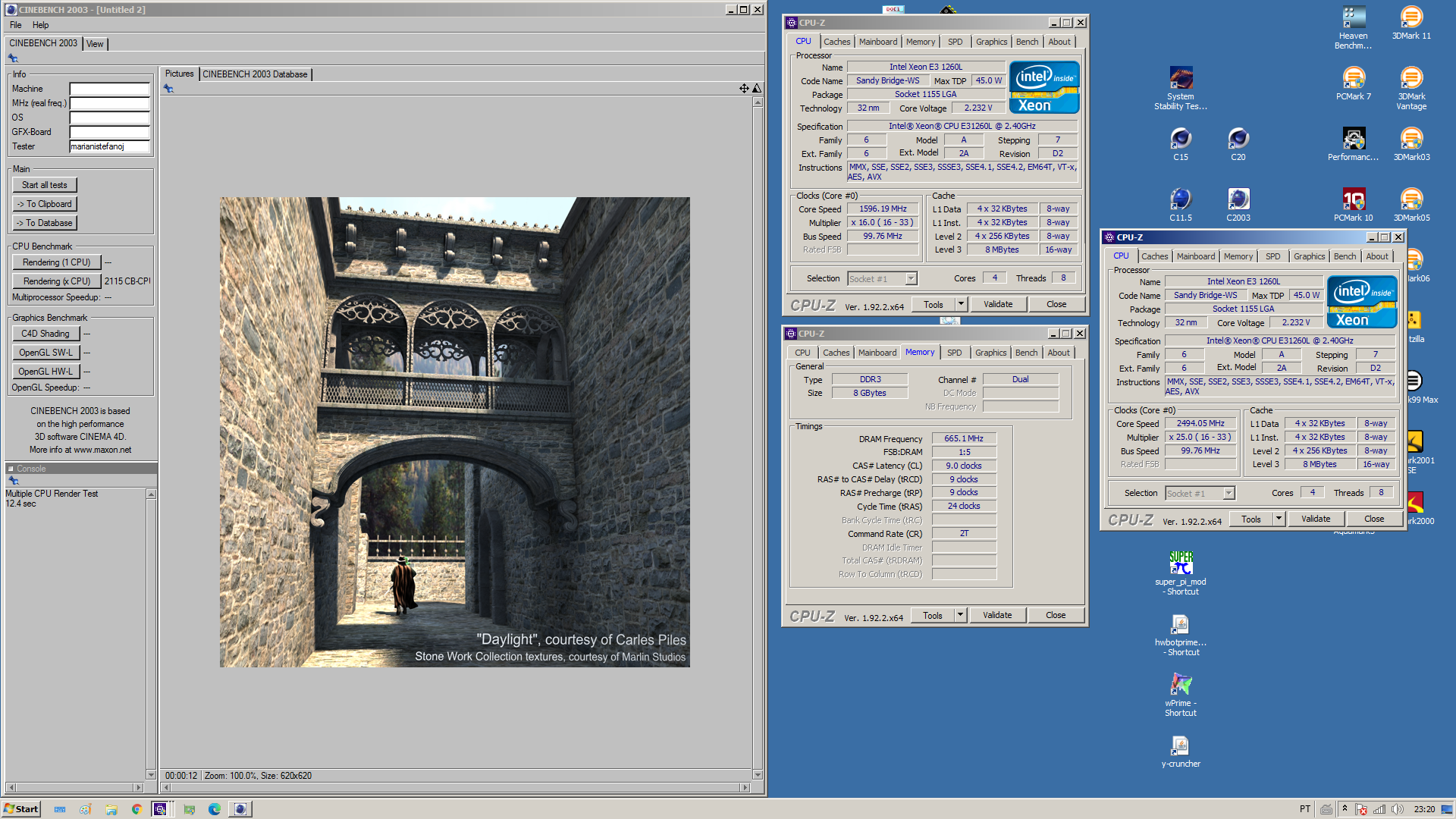Run the C4D Shading test
Viewport: 1456px width, 819px height.
[x=45, y=334]
